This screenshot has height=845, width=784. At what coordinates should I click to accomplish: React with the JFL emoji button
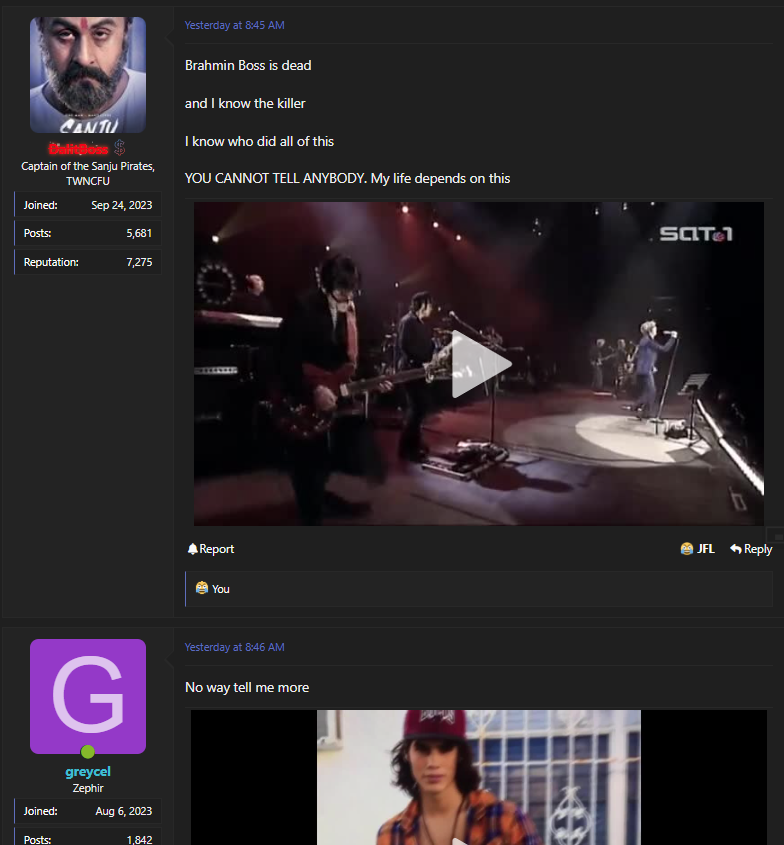pos(697,549)
